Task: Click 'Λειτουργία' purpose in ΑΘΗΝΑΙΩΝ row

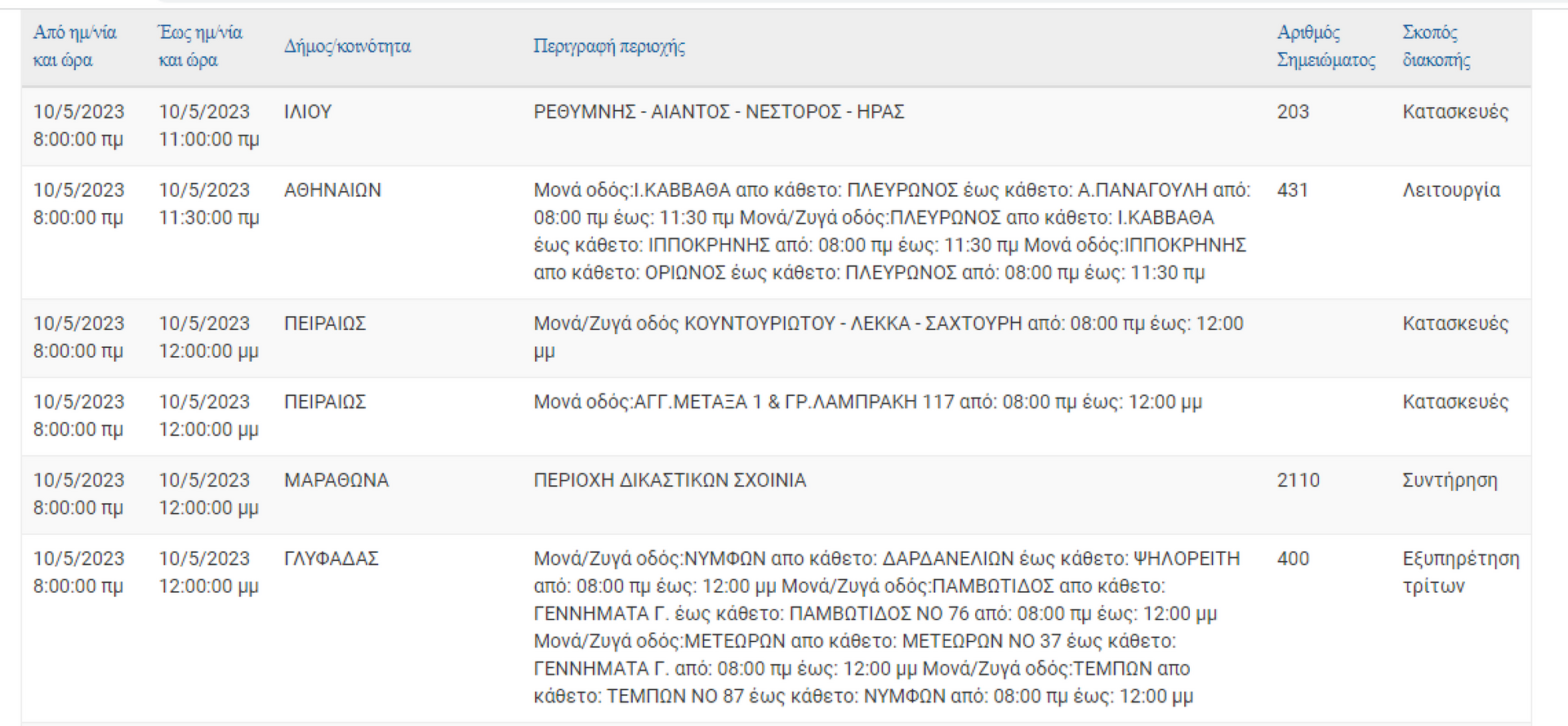Action: click(1451, 190)
